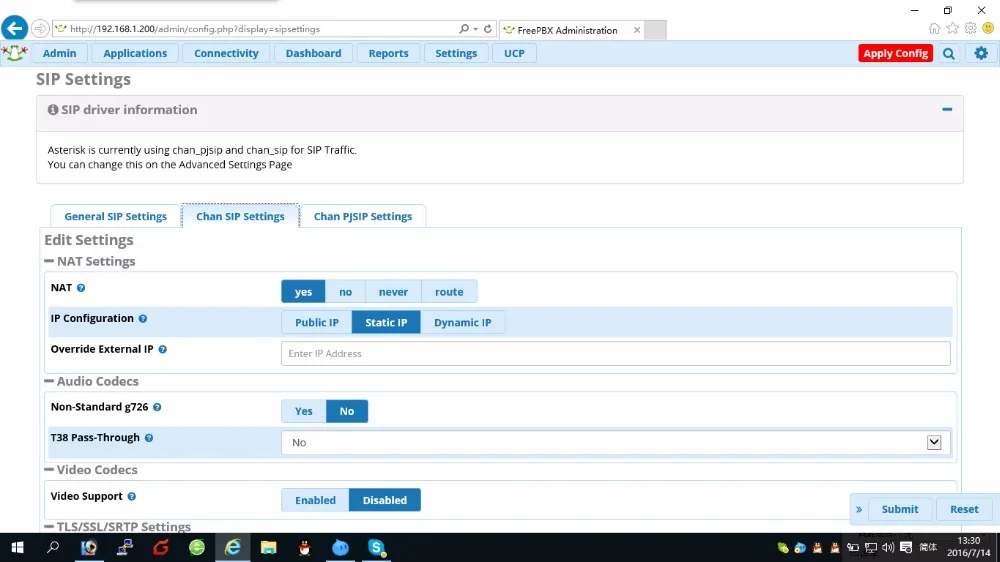
Task: Click the red Apply Config button
Action: [x=895, y=54]
